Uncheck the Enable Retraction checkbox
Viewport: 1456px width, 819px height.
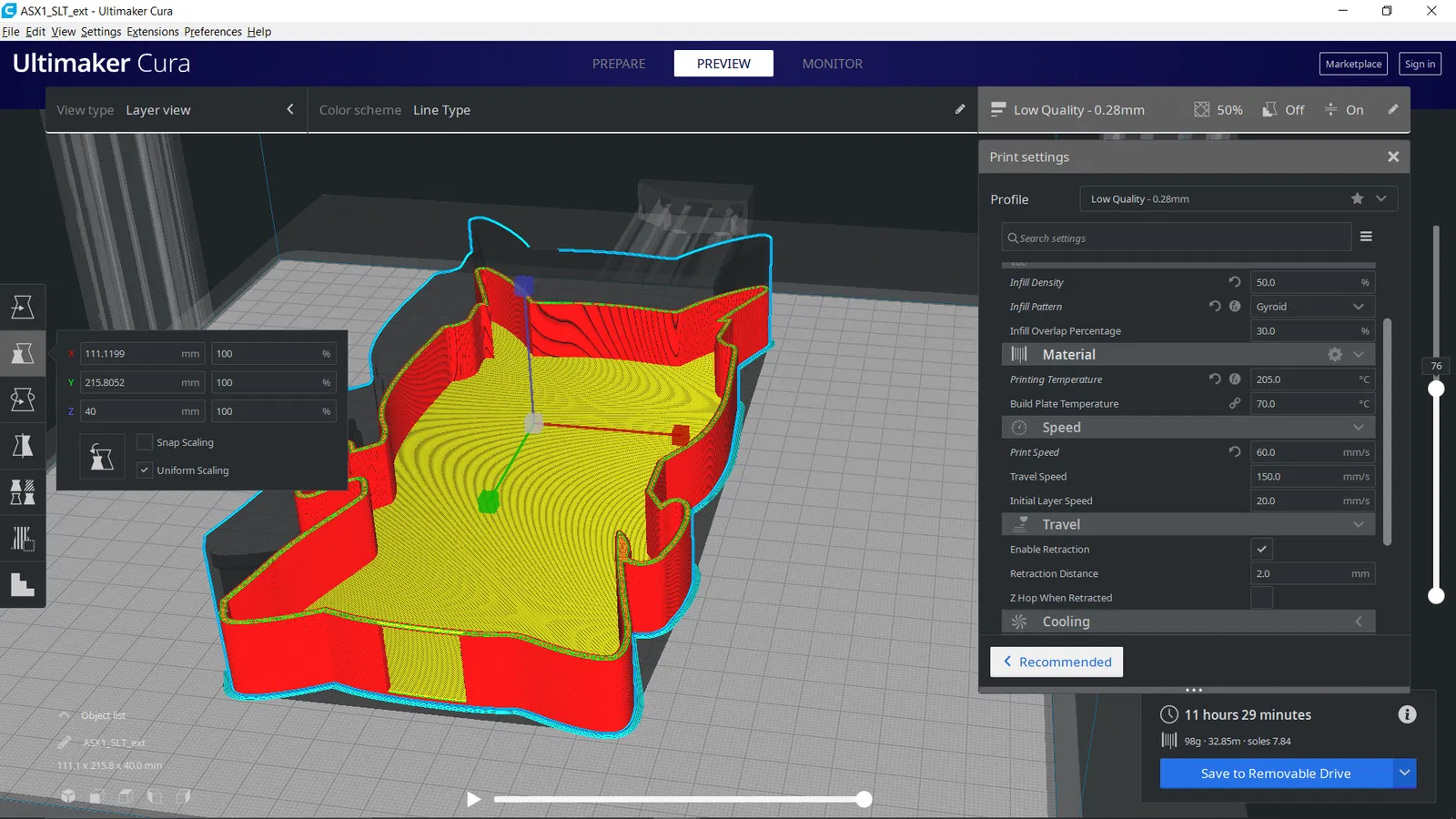click(1261, 549)
